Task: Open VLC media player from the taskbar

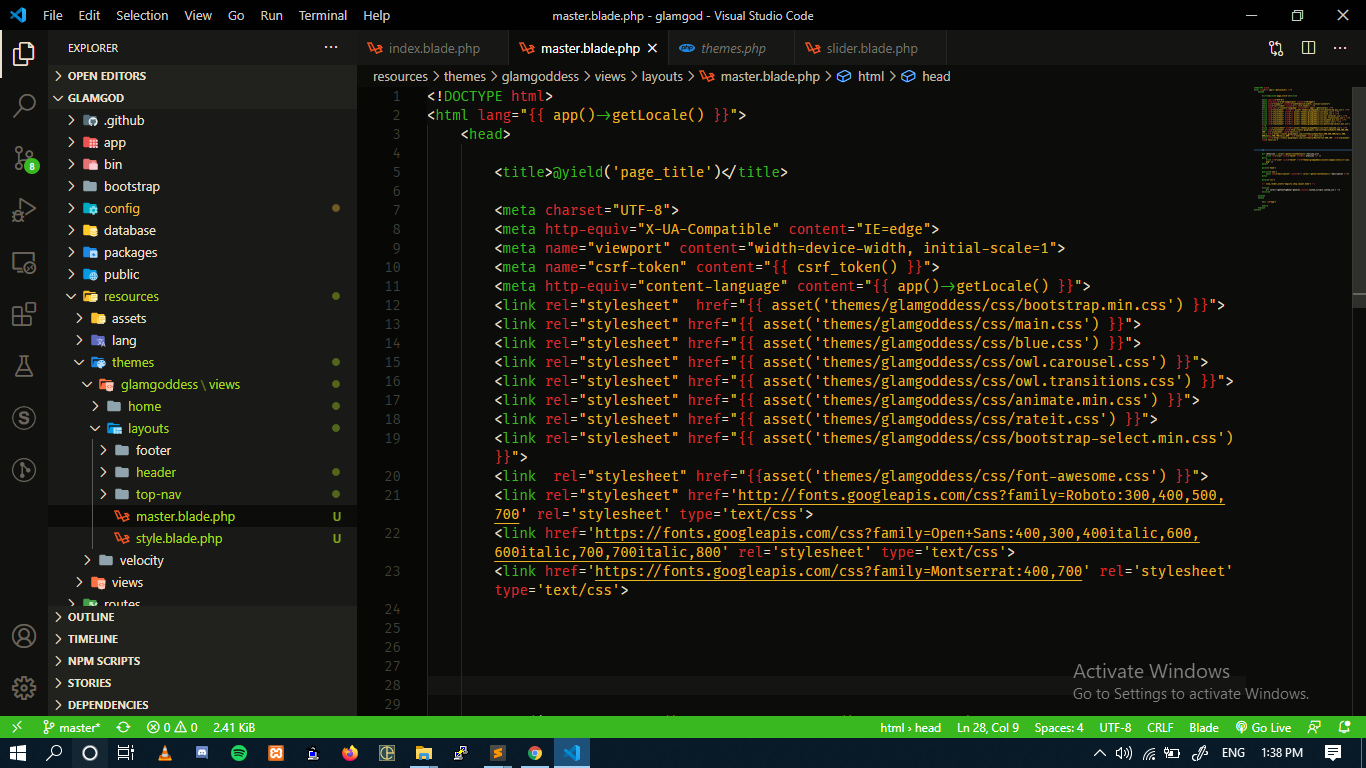Action: pyautogui.click(x=165, y=753)
